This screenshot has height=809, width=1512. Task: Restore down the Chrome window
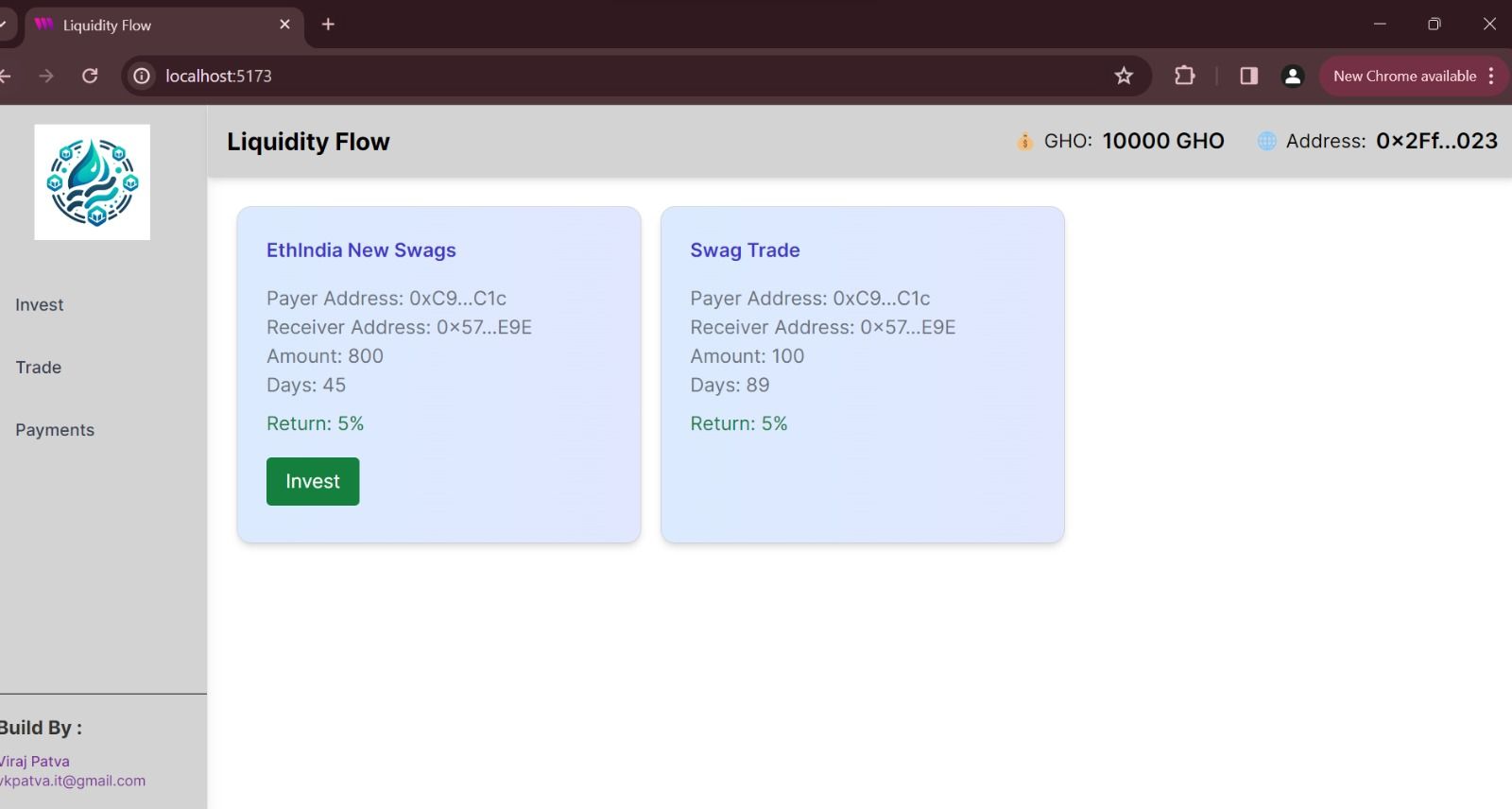(x=1434, y=25)
